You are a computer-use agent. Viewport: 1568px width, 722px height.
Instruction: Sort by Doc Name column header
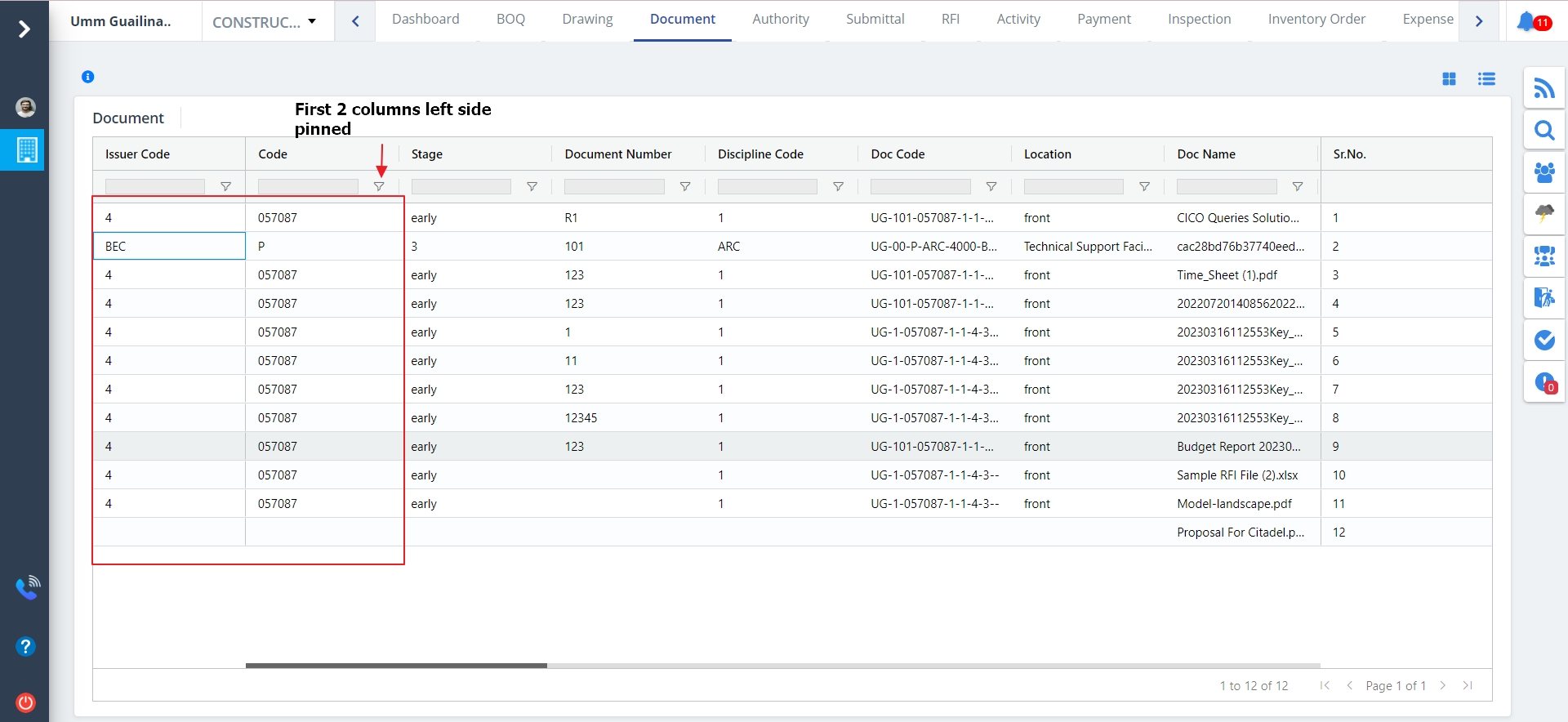click(x=1205, y=154)
